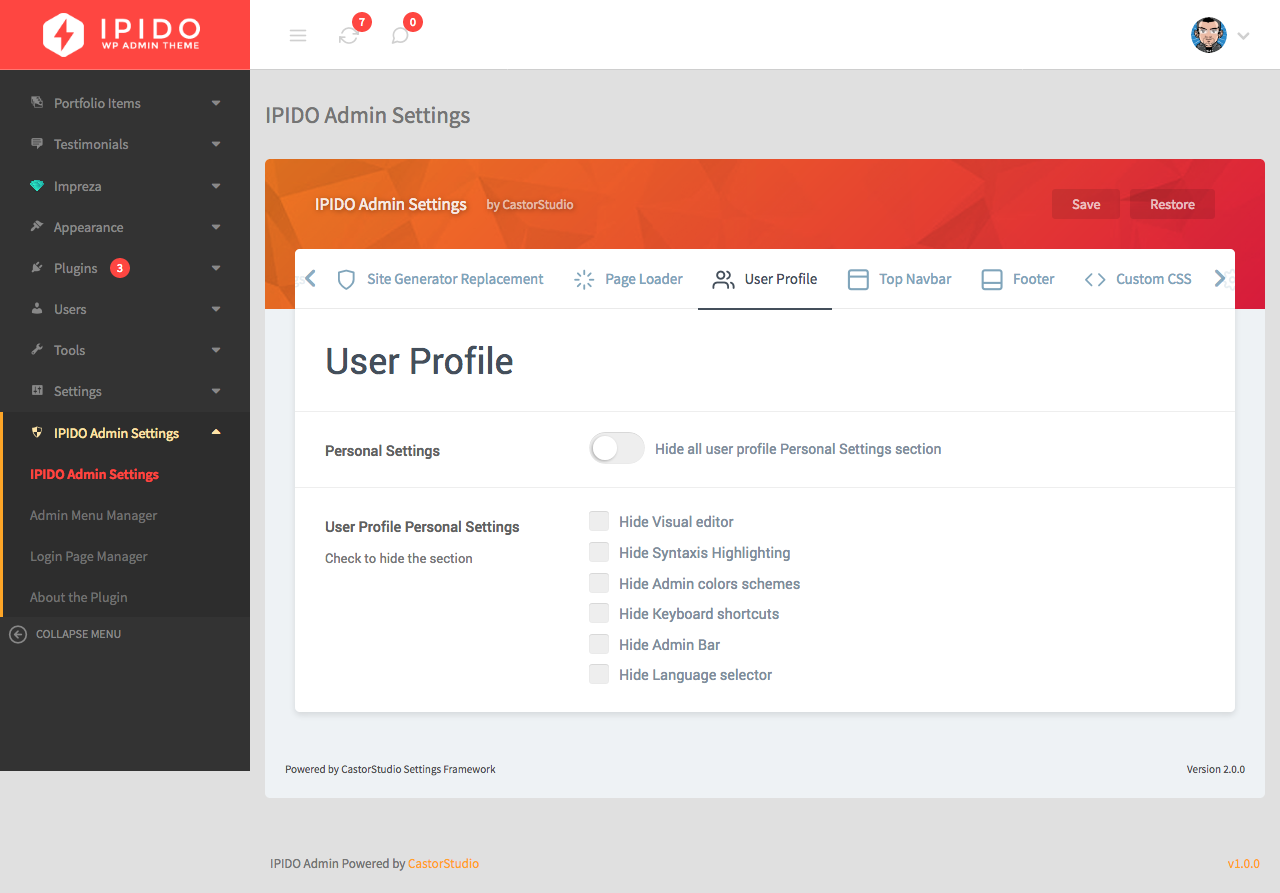Switch to the Site Generator Replacement tab
Viewport: 1280px width, 893px height.
click(x=440, y=279)
